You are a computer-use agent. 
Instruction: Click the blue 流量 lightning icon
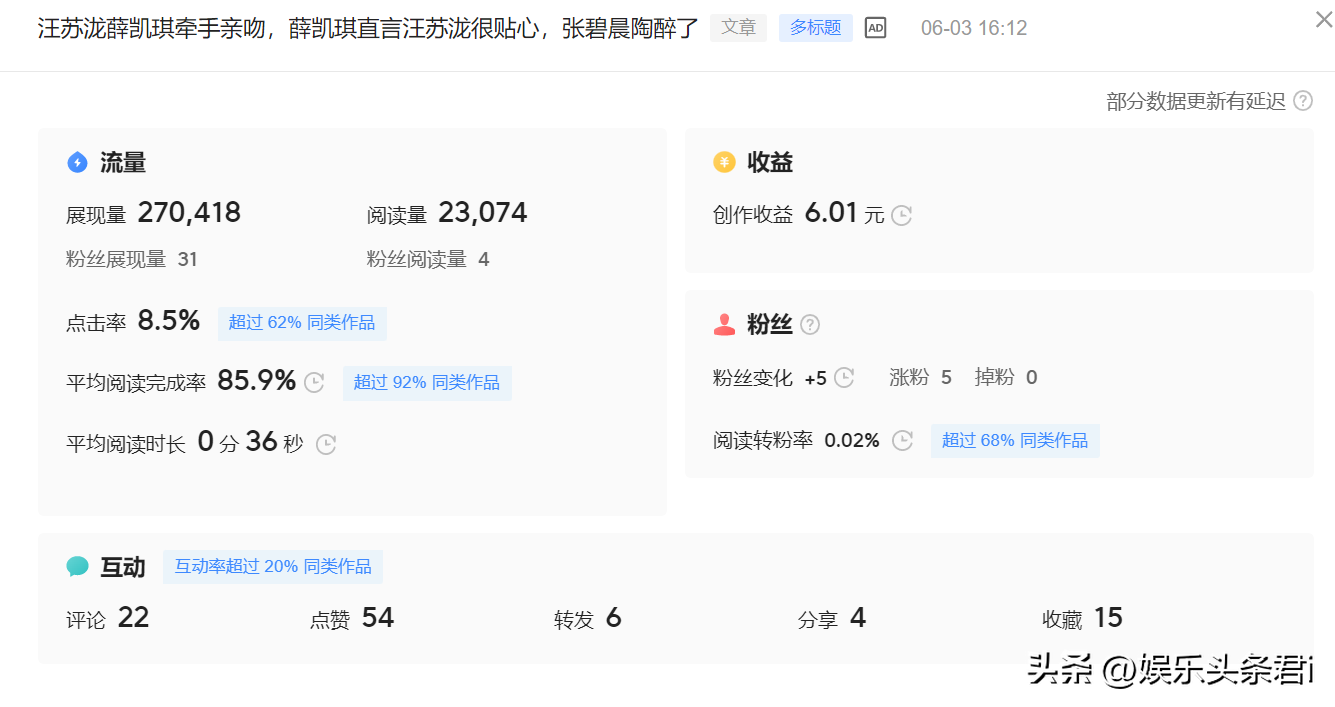tap(77, 162)
